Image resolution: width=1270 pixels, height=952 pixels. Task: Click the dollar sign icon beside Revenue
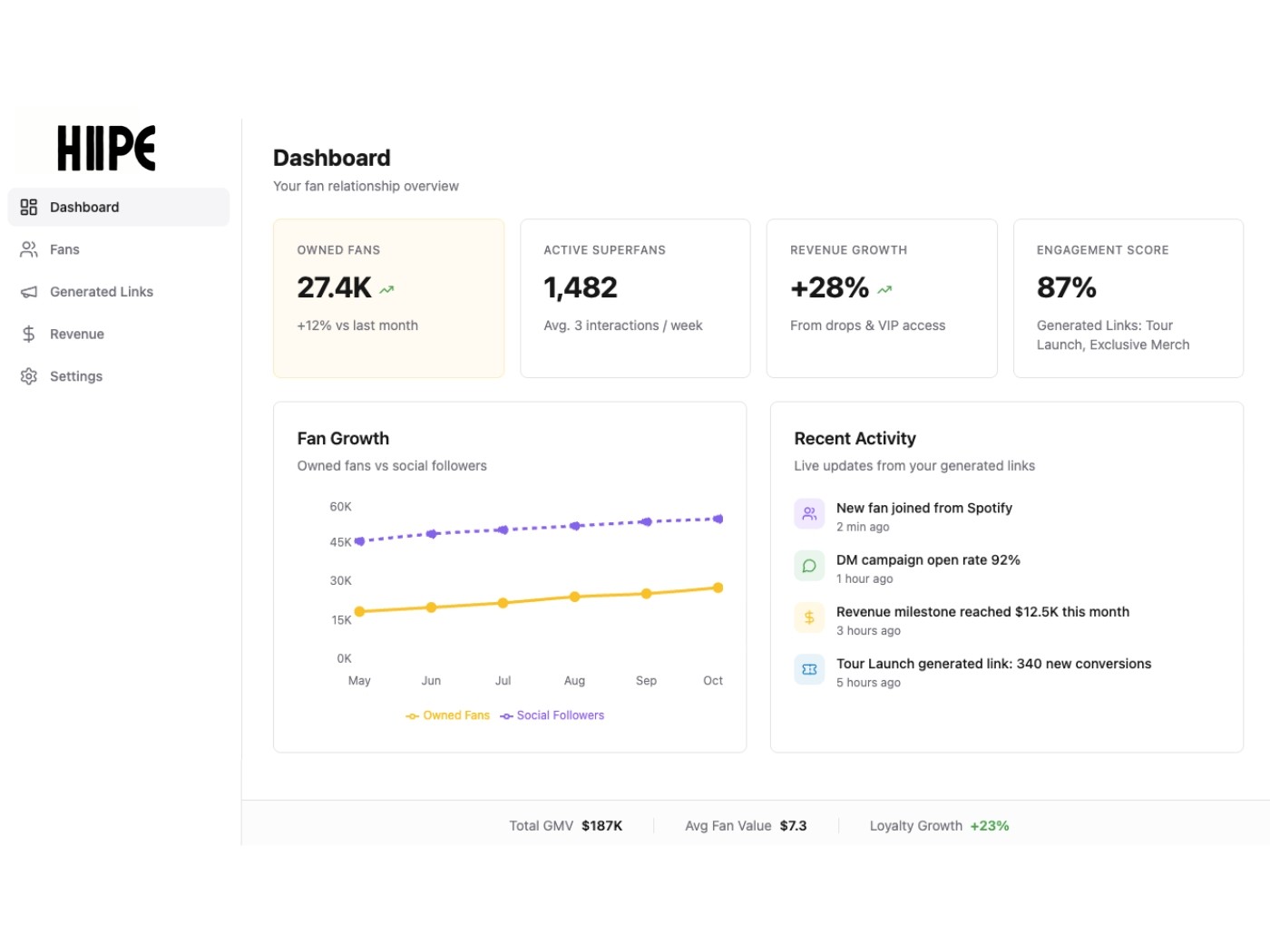coord(28,334)
